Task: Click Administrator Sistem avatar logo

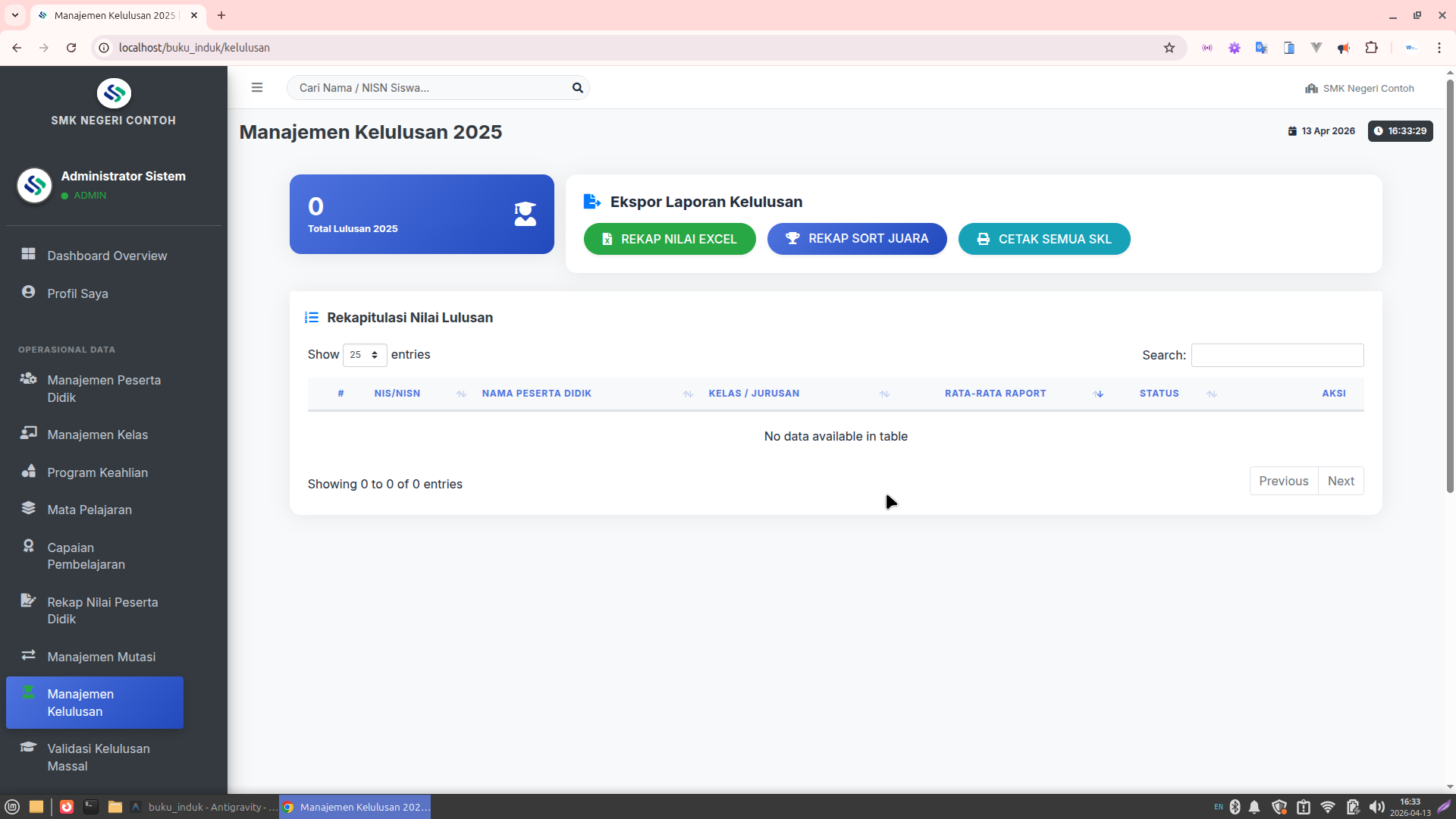Action: [34, 185]
